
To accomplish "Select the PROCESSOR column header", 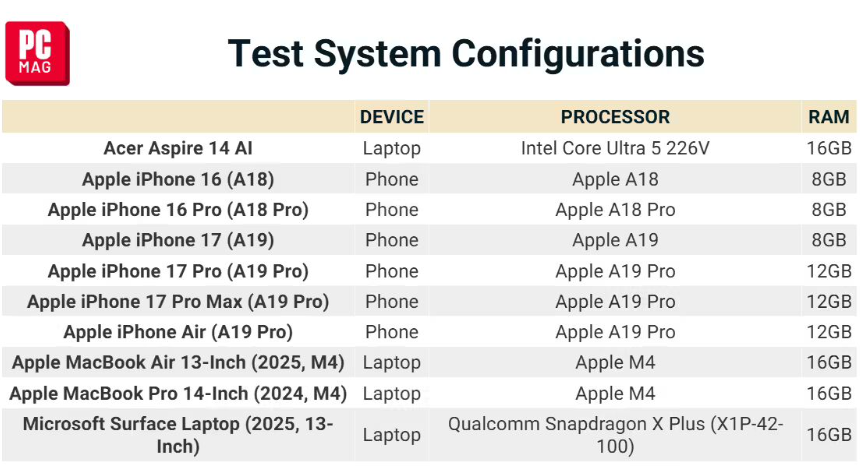I will pos(615,117).
